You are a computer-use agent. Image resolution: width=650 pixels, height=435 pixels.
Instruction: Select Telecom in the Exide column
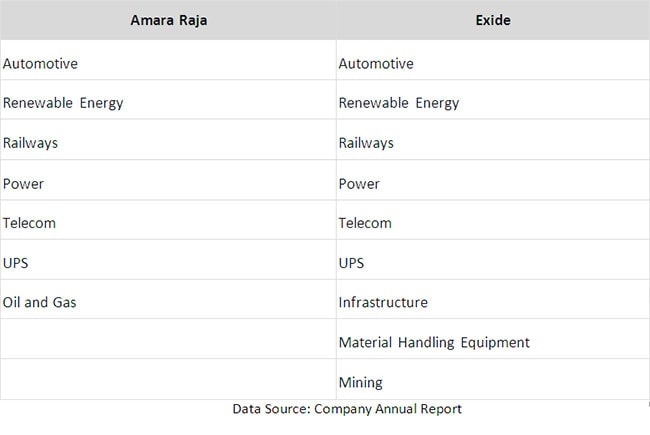click(365, 223)
